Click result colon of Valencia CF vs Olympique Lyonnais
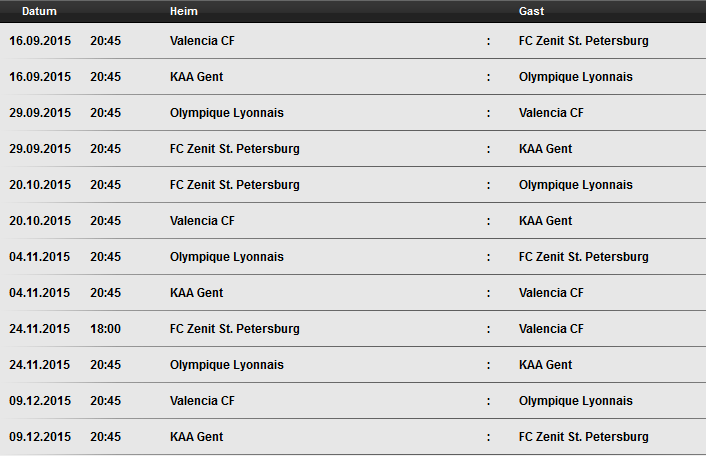The image size is (706, 456). (489, 401)
